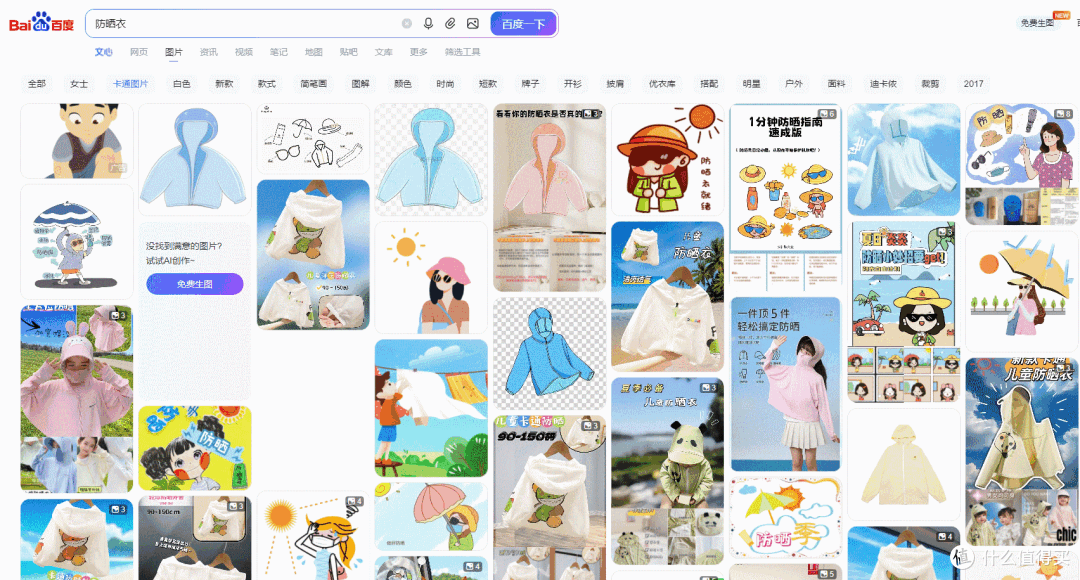Click the paperclip attachment icon
Viewport: 1080px width, 580px height.
tap(450, 23)
